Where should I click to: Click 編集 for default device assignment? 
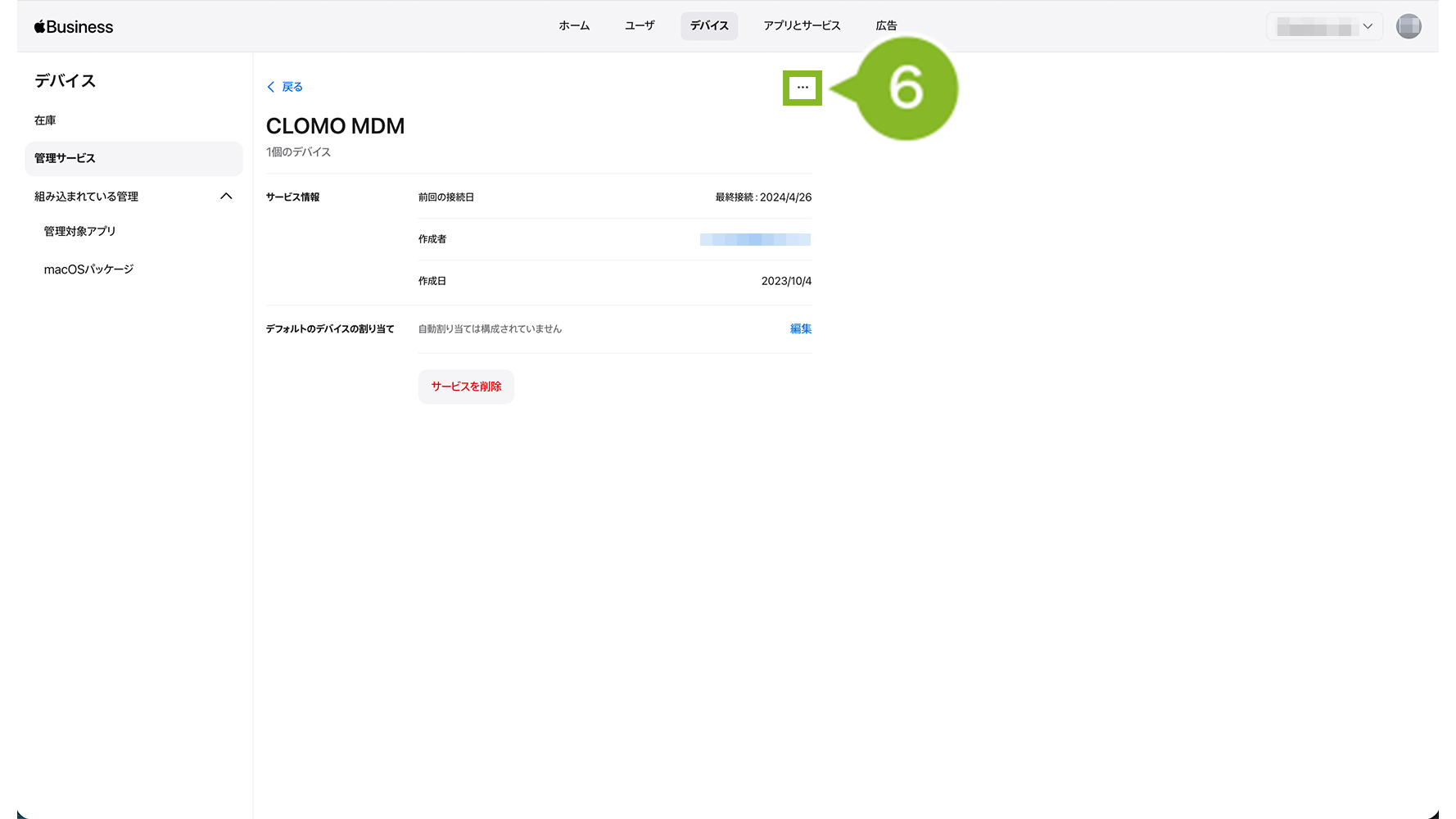pyautogui.click(x=800, y=328)
